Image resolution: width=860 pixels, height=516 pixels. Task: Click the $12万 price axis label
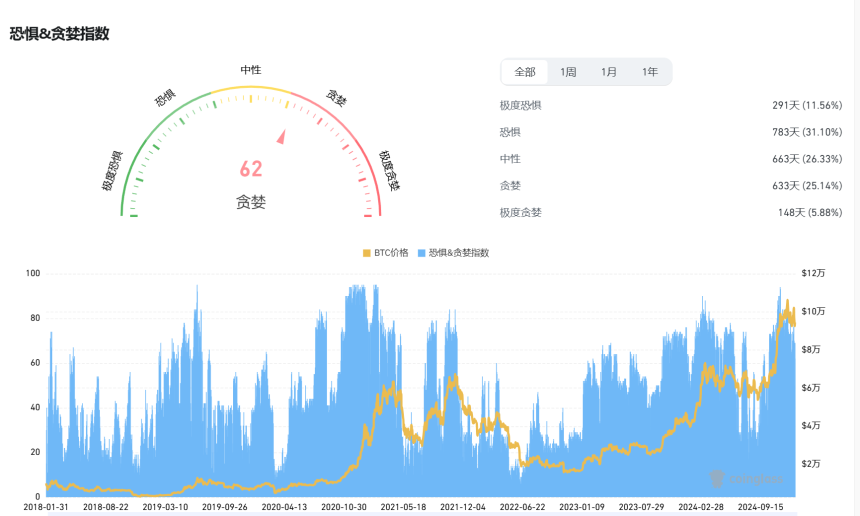click(813, 273)
